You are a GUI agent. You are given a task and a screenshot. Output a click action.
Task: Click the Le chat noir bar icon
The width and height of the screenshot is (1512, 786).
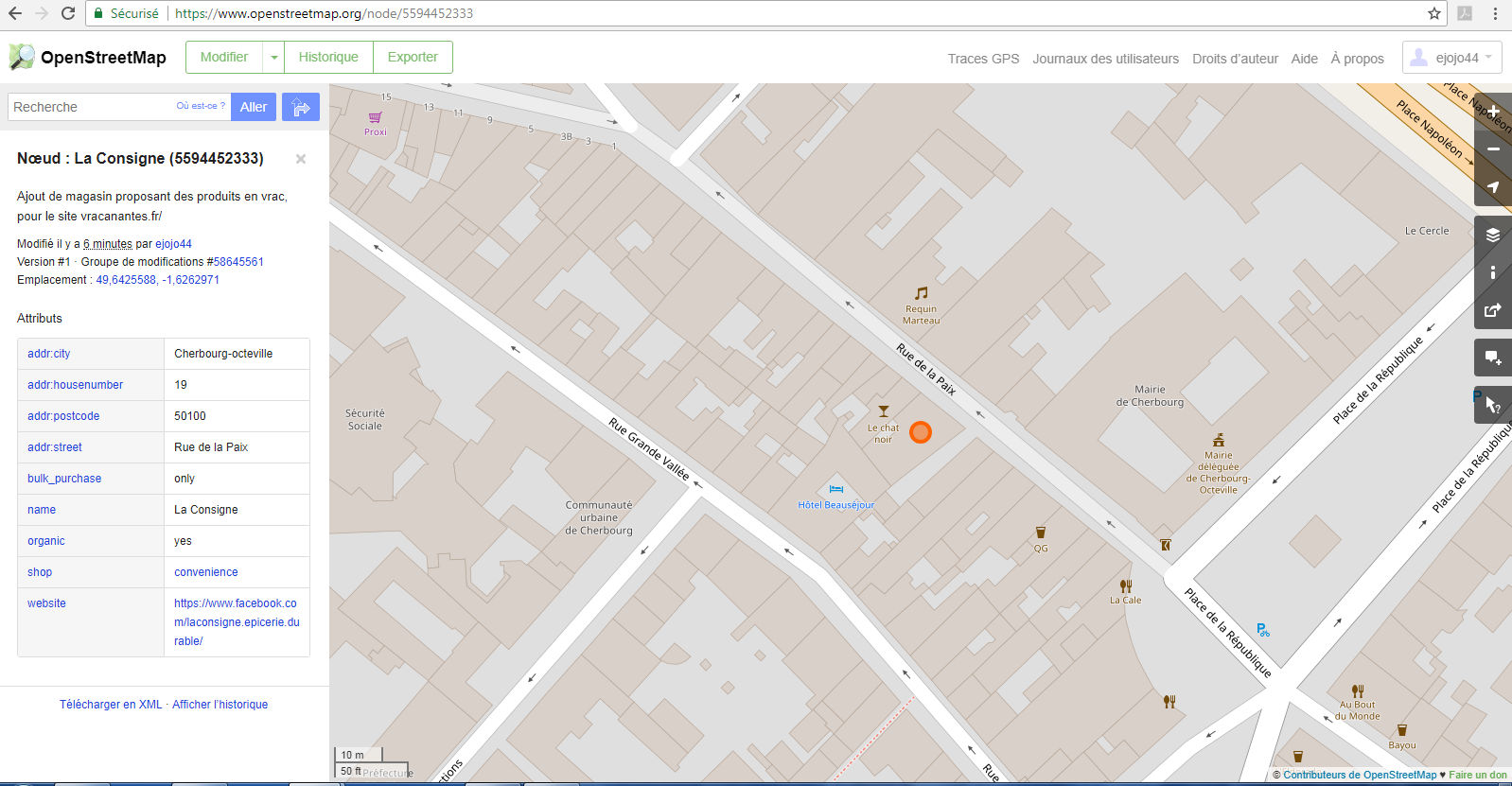(x=884, y=411)
